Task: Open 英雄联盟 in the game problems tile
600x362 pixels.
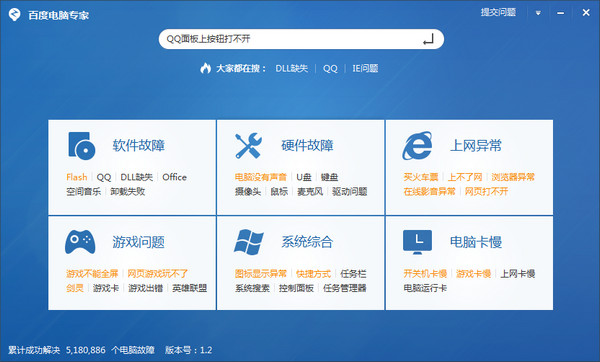Action: (x=189, y=288)
